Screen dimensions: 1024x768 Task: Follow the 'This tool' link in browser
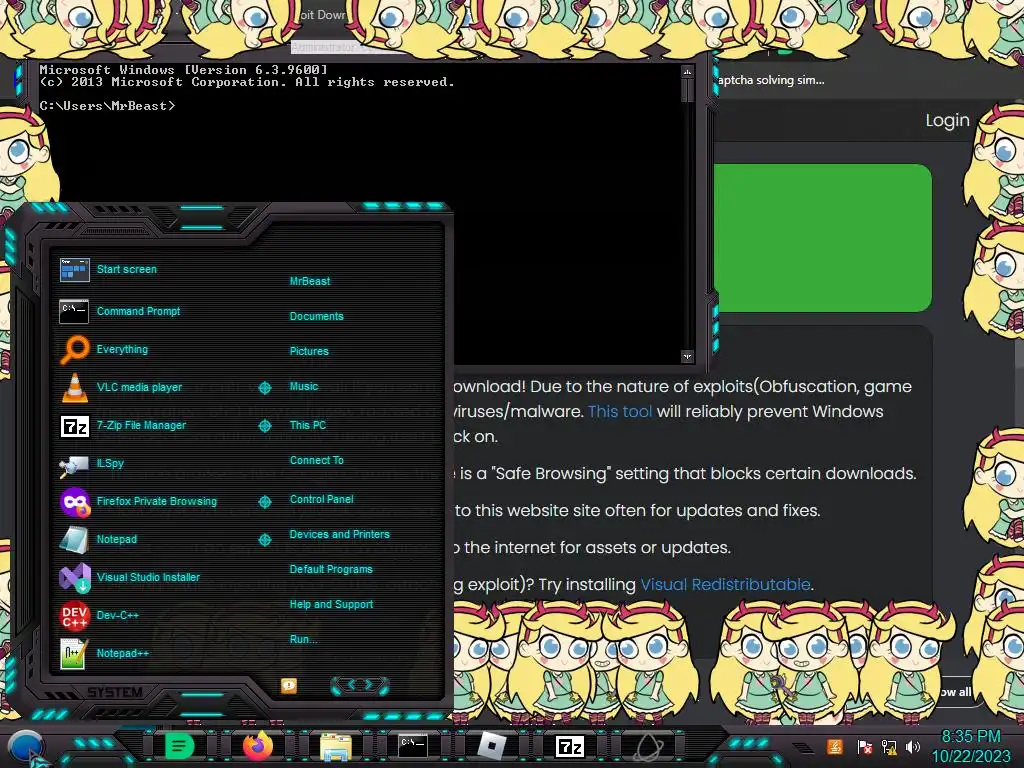(x=620, y=411)
